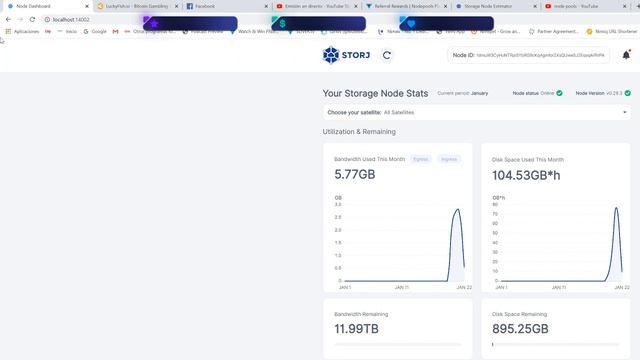The width and height of the screenshot is (640, 360).
Task: Refresh the dashboard with the circular arrow
Action: click(387, 55)
